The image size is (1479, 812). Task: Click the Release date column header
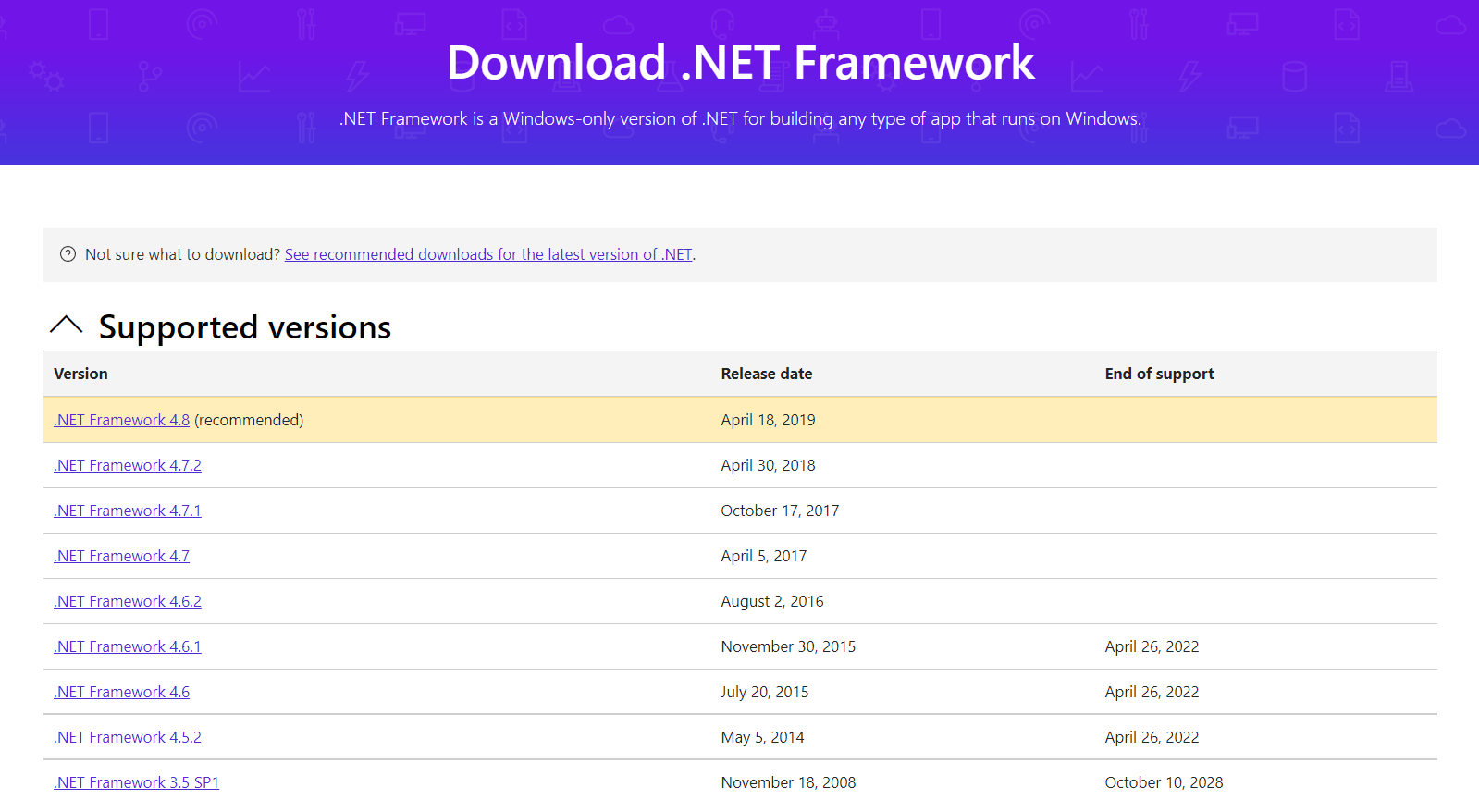[x=766, y=374]
